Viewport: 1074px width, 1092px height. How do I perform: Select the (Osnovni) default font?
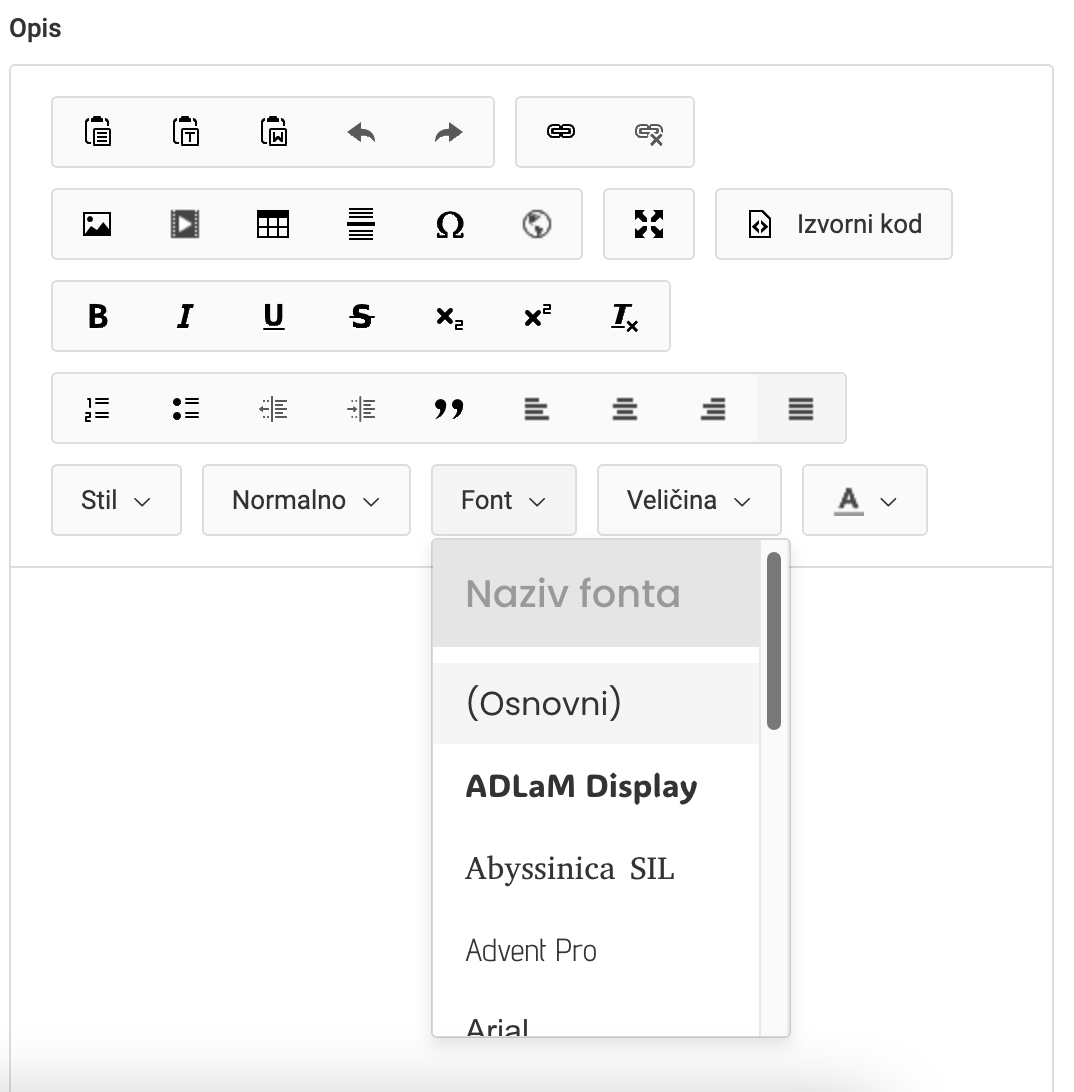coord(596,703)
